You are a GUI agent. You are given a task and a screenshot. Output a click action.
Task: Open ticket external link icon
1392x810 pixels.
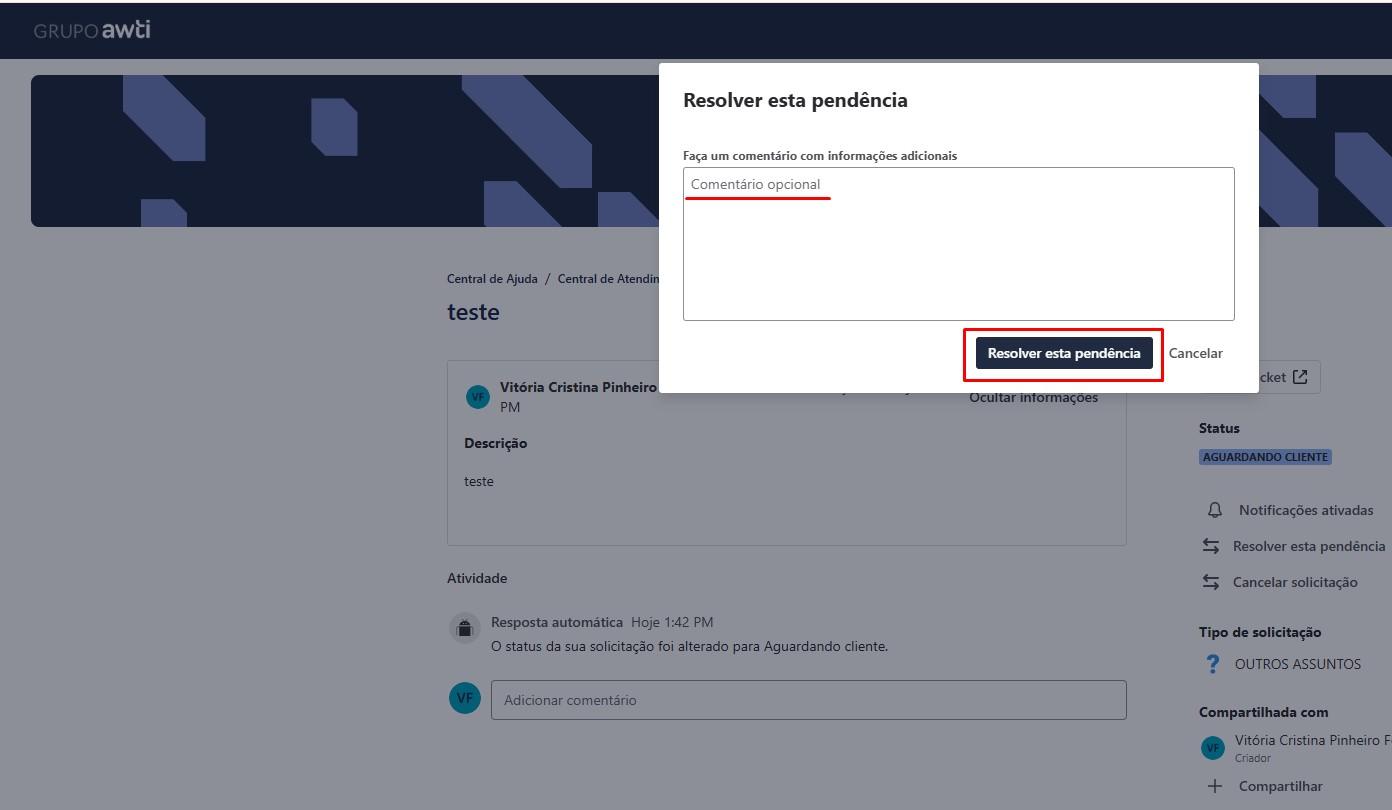[1299, 377]
